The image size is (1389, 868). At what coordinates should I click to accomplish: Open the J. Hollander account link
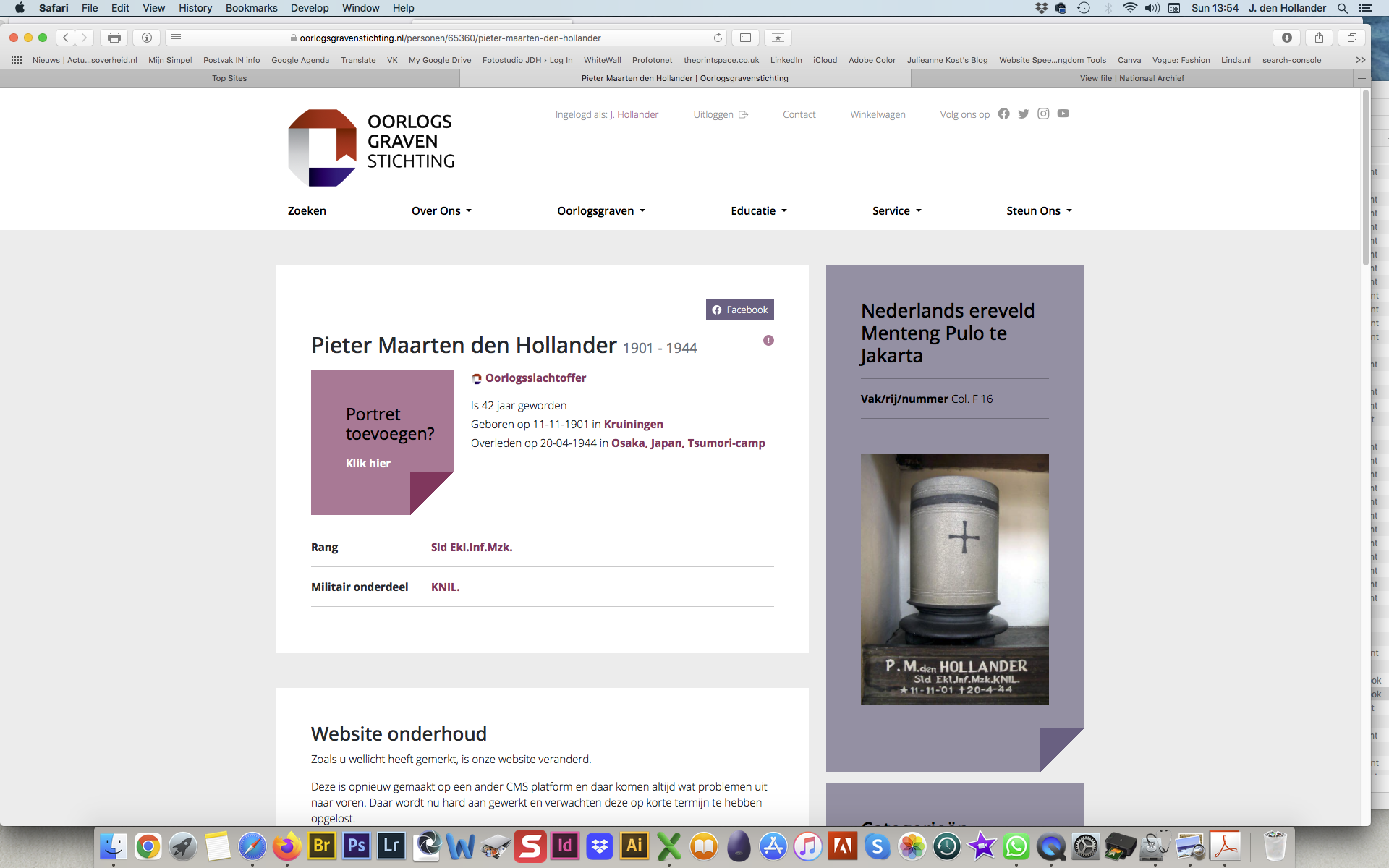(634, 114)
